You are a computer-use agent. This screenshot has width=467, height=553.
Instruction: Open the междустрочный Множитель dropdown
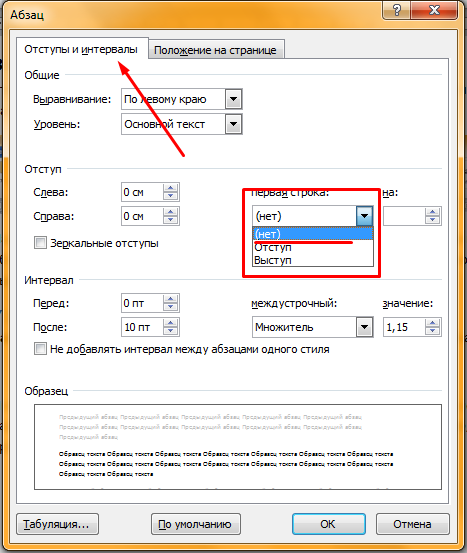pyautogui.click(x=364, y=327)
